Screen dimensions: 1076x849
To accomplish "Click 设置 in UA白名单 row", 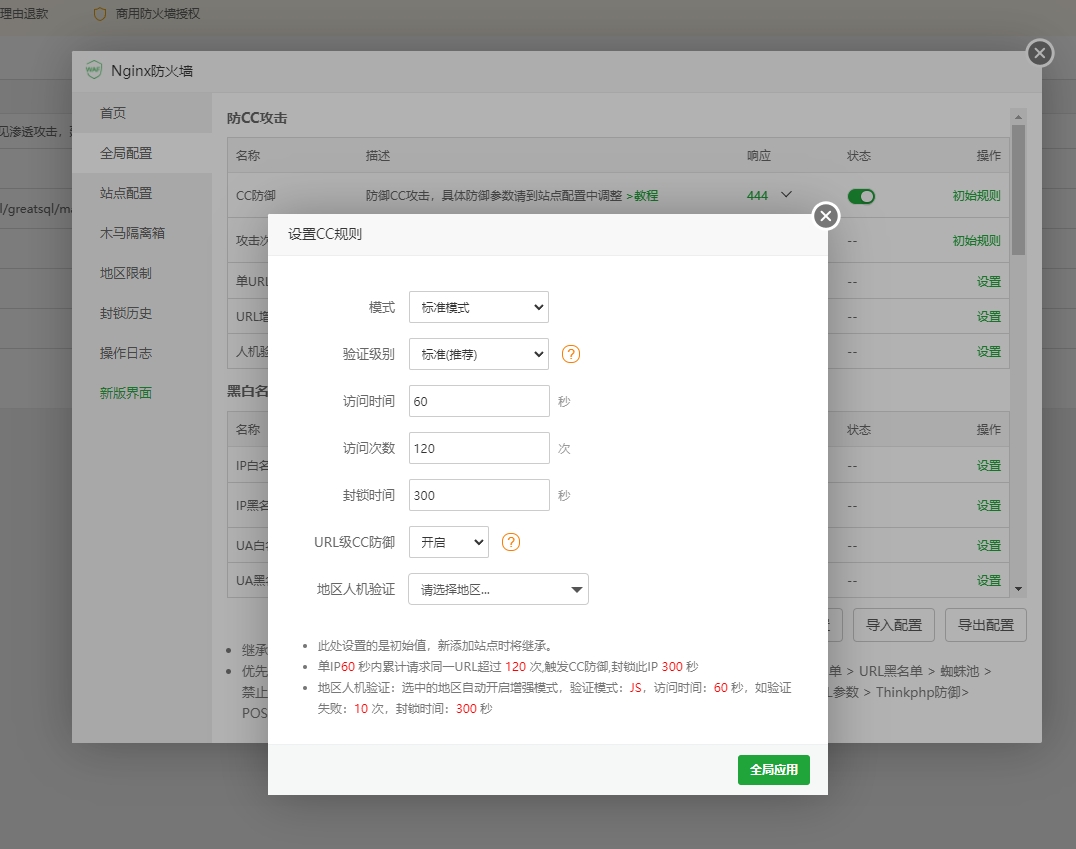I will (x=989, y=546).
